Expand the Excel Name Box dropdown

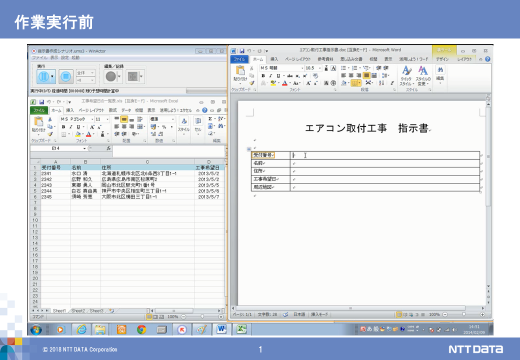(x=85, y=148)
